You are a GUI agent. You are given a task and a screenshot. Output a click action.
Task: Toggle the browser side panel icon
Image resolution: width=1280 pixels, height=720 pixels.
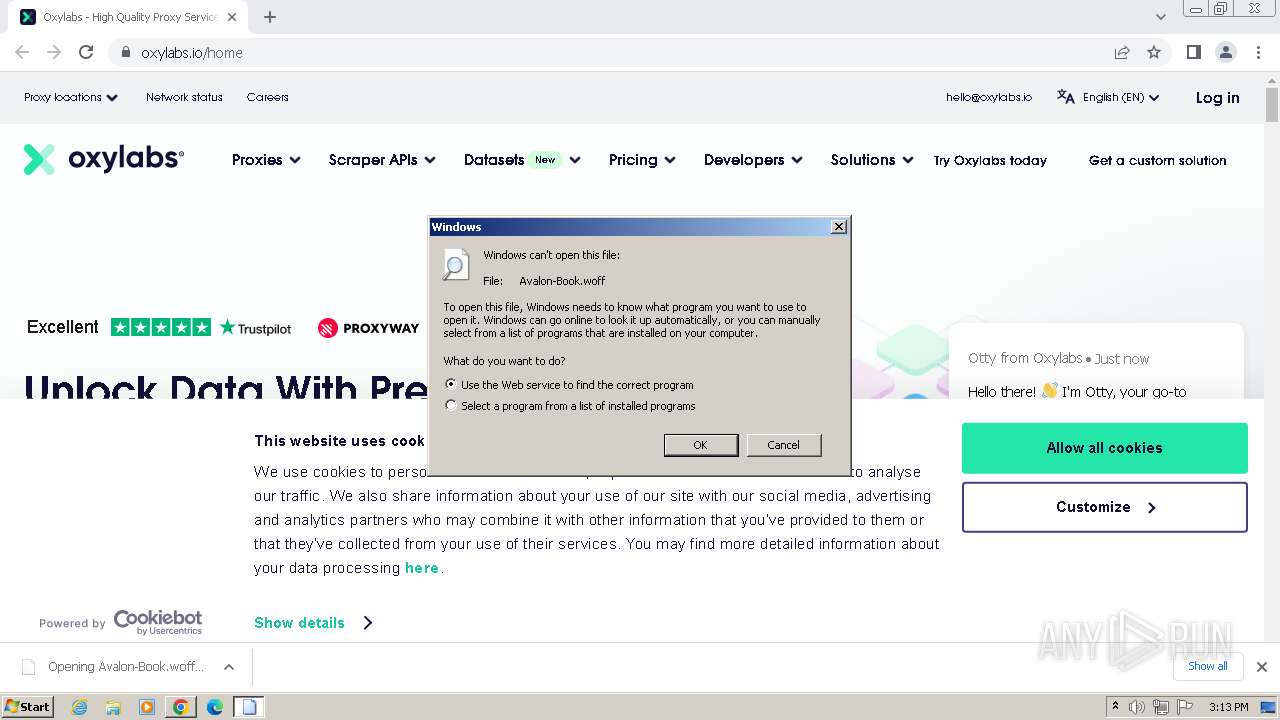click(1193, 52)
